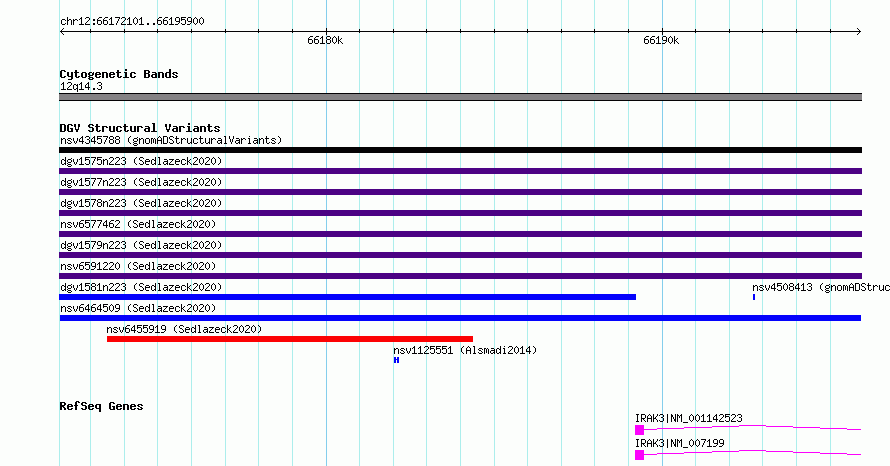Click the IRAK3|NM_007199 gene label
Screen dimensions: 890x466
click(679, 443)
